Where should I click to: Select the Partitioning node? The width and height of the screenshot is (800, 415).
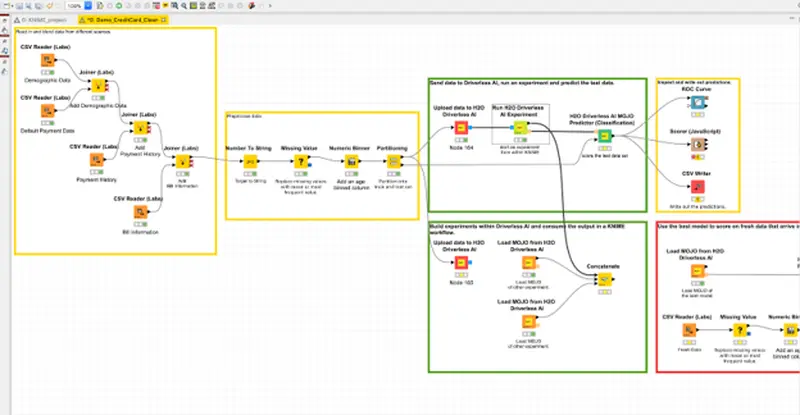[393, 161]
